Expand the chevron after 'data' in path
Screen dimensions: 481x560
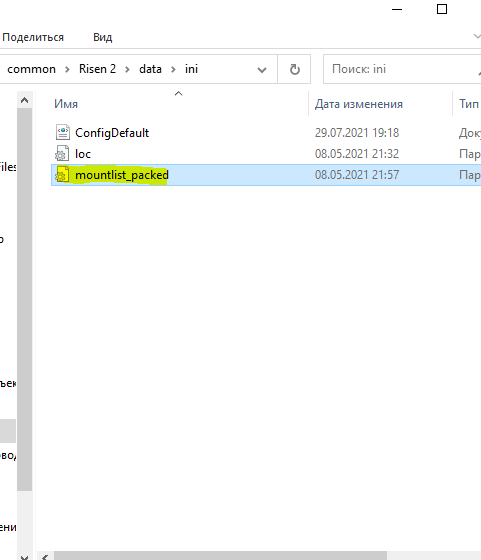click(173, 69)
